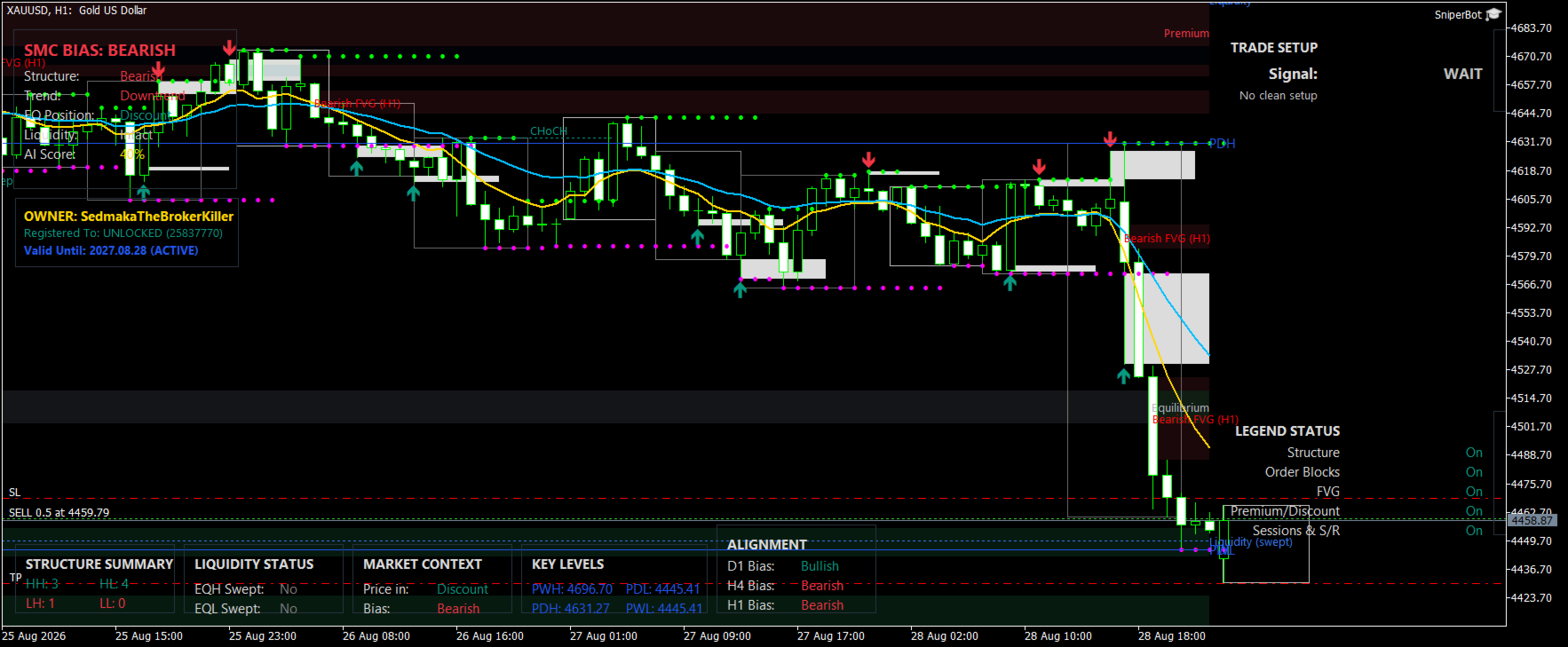Select the SMC BIAS: BEARISH heading

click(99, 51)
